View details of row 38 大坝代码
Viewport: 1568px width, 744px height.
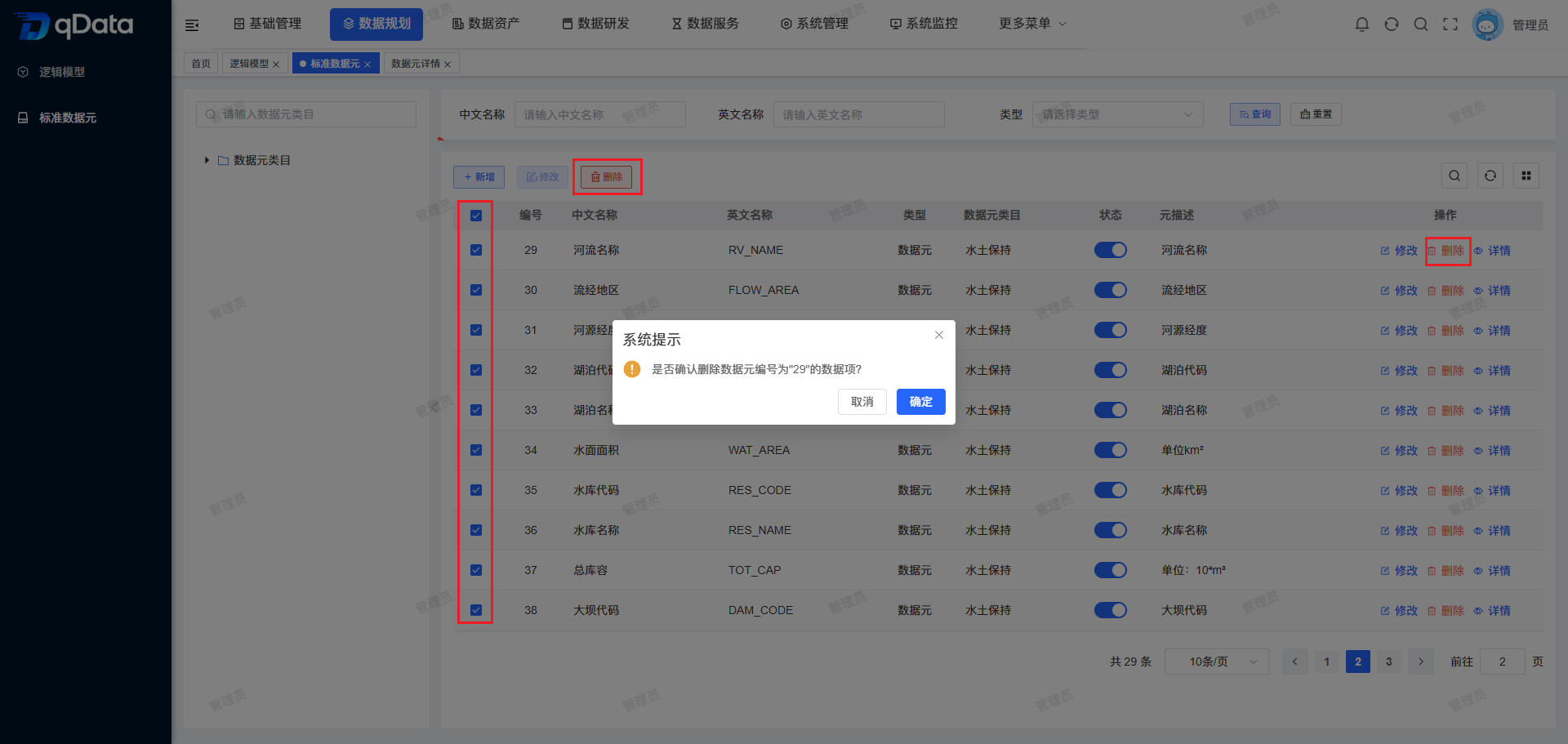pos(1492,611)
